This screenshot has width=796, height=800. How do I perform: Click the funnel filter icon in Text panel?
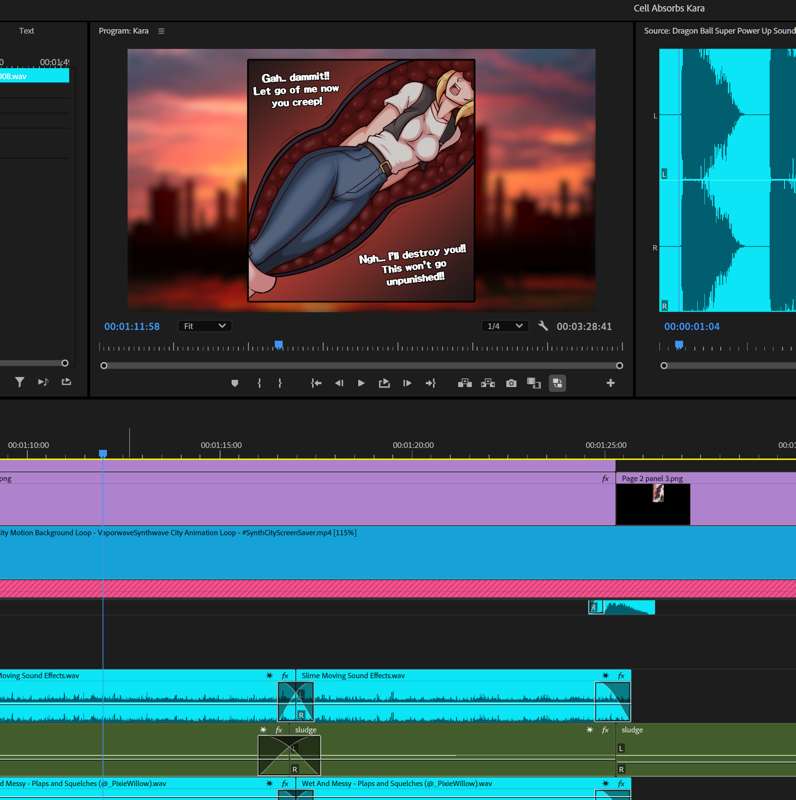coord(19,382)
